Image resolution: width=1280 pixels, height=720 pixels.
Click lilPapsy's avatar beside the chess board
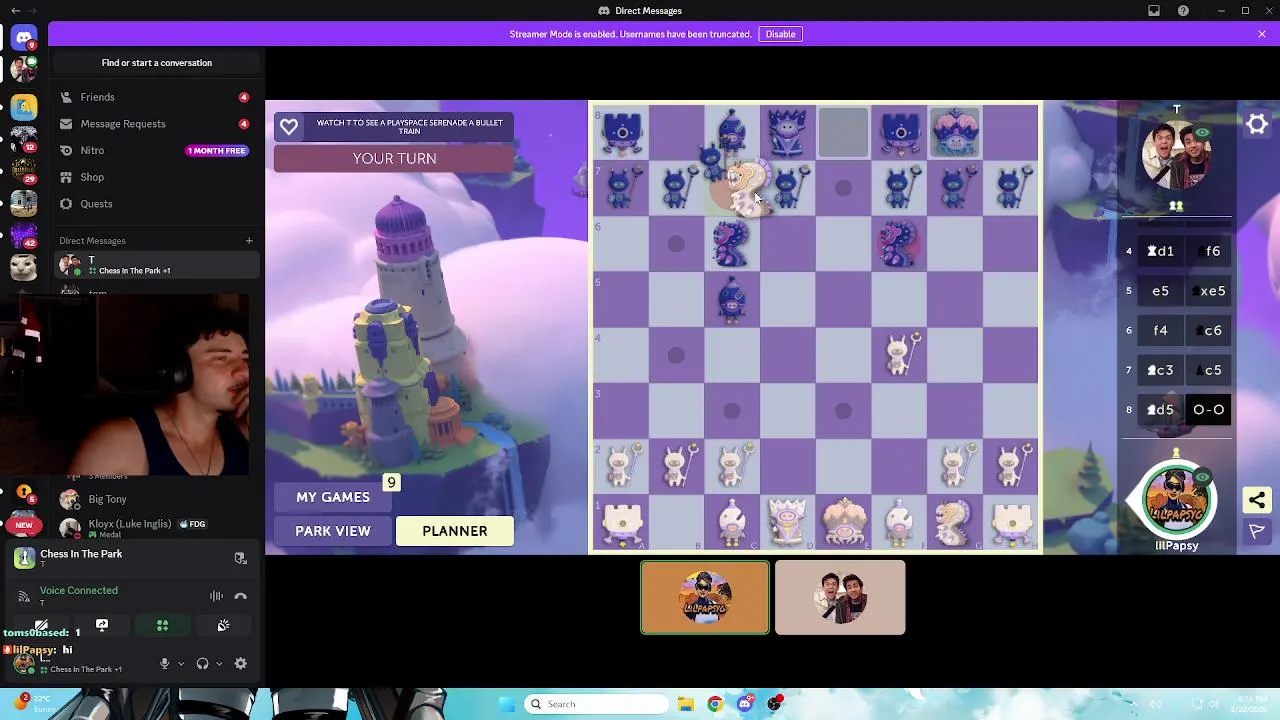click(1176, 499)
